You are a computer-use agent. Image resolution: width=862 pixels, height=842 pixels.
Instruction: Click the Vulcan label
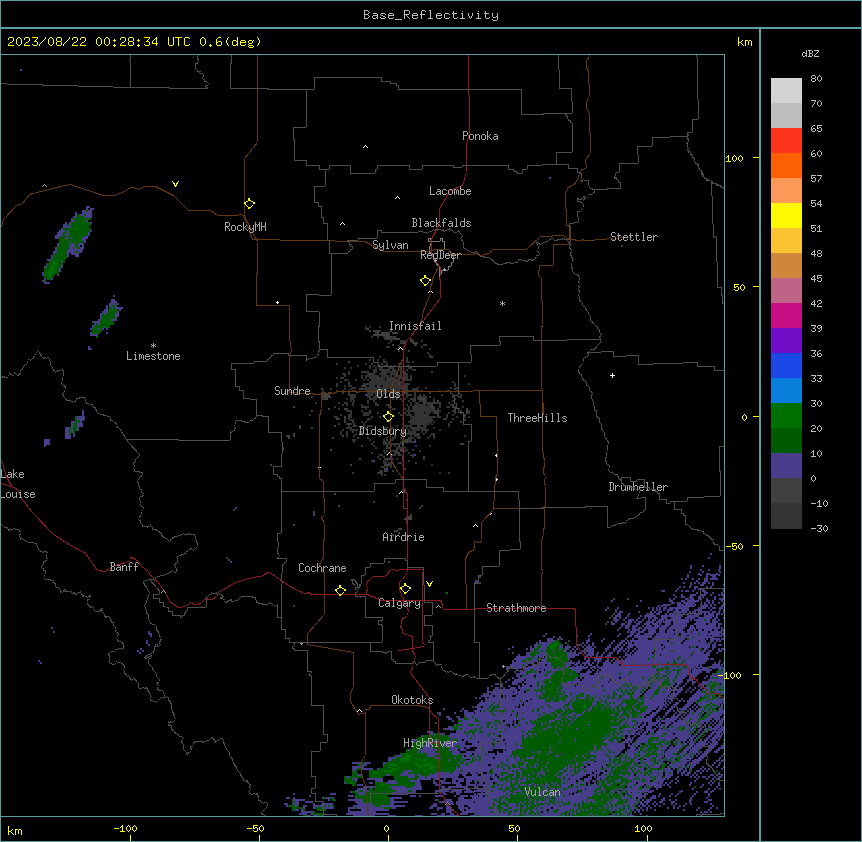click(x=542, y=792)
